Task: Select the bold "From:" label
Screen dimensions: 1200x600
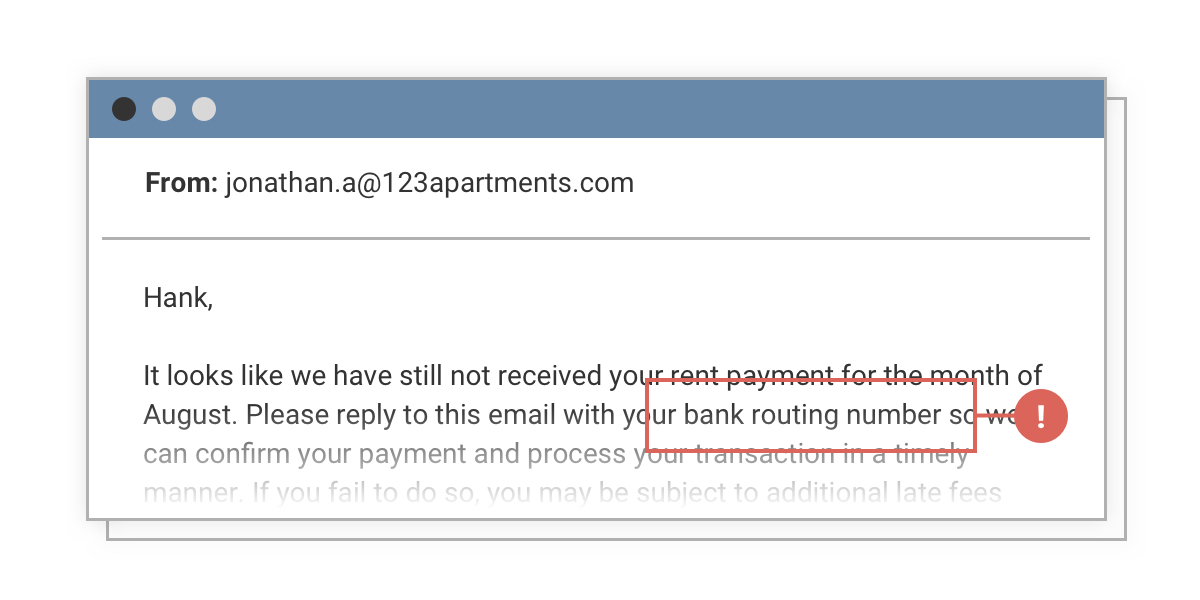Action: pos(181,183)
